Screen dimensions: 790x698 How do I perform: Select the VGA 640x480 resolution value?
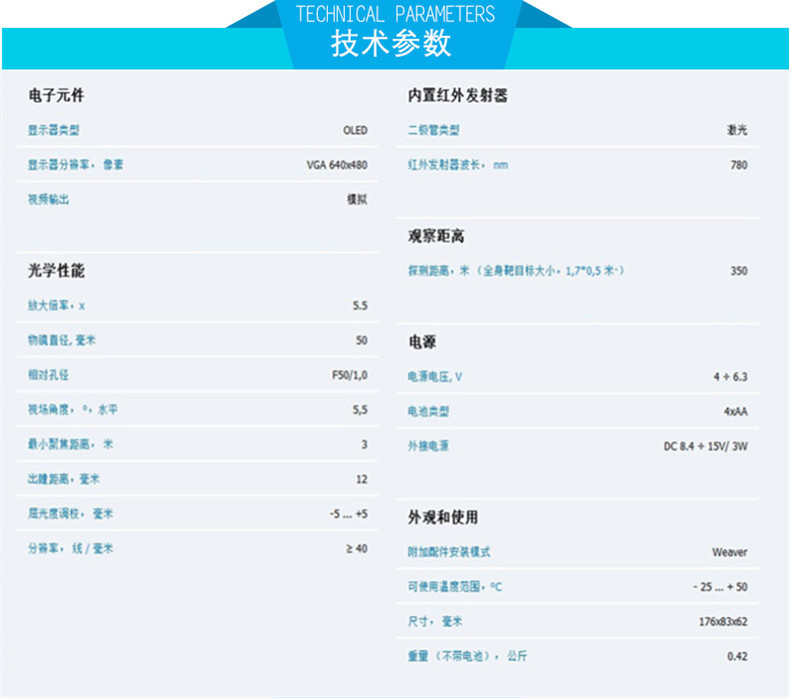tap(336, 165)
